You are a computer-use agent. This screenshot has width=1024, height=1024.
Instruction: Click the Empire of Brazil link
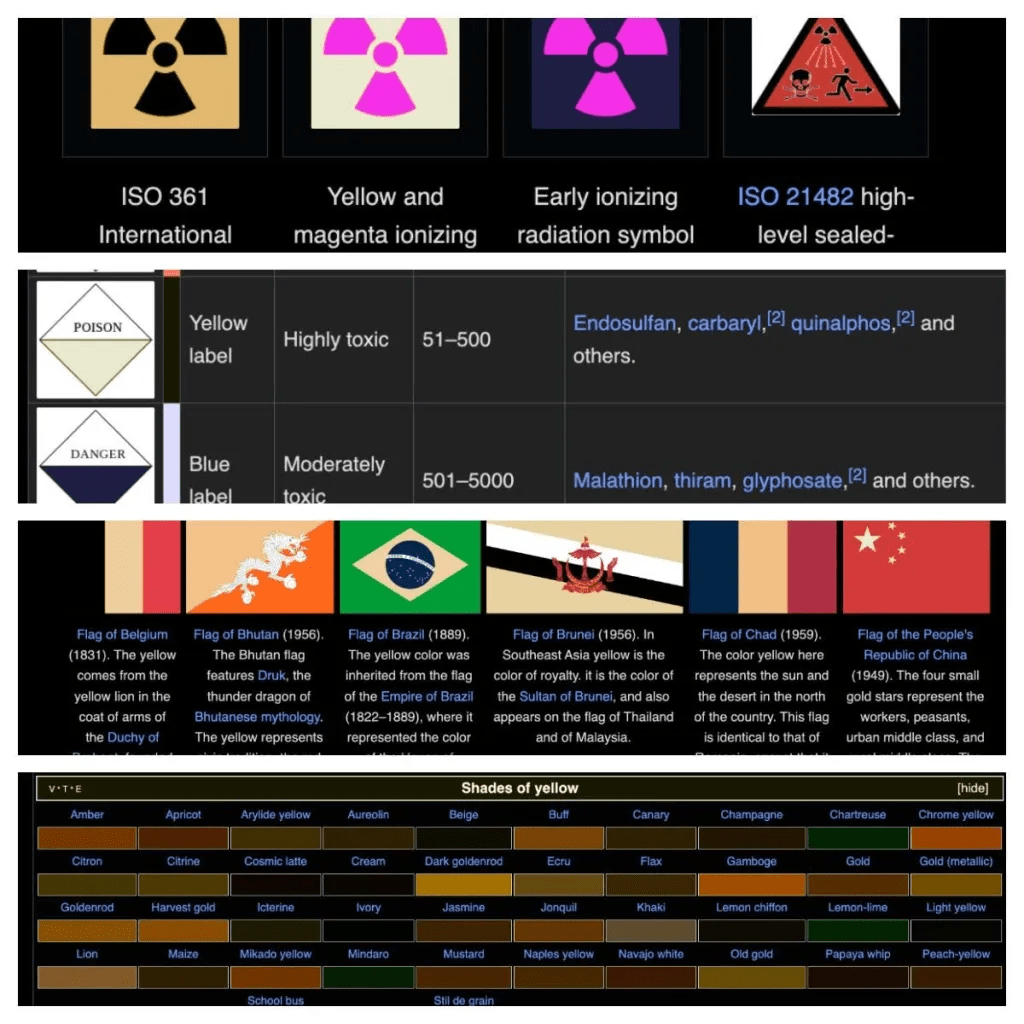(427, 697)
